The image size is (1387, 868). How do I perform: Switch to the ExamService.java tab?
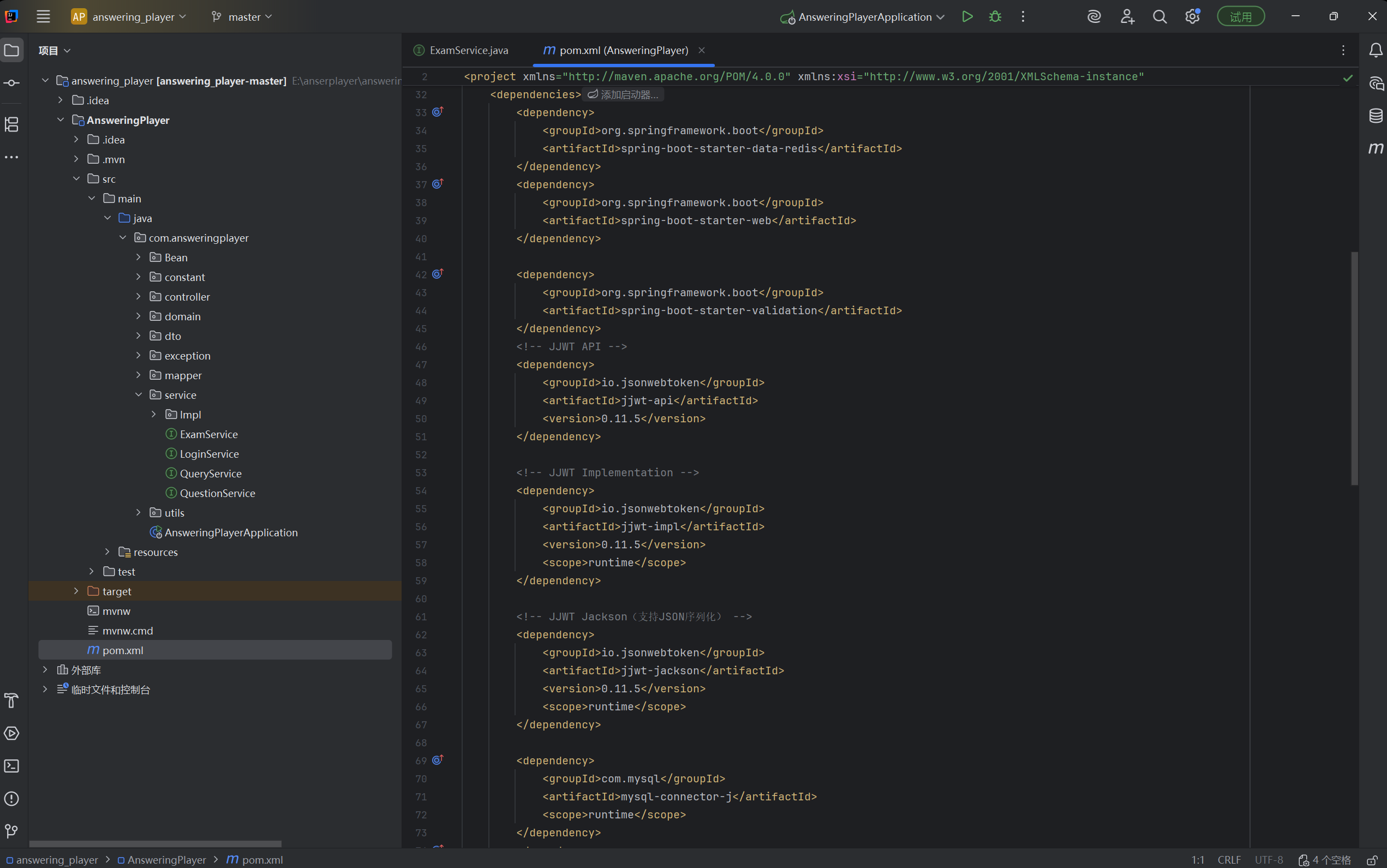tap(468, 51)
